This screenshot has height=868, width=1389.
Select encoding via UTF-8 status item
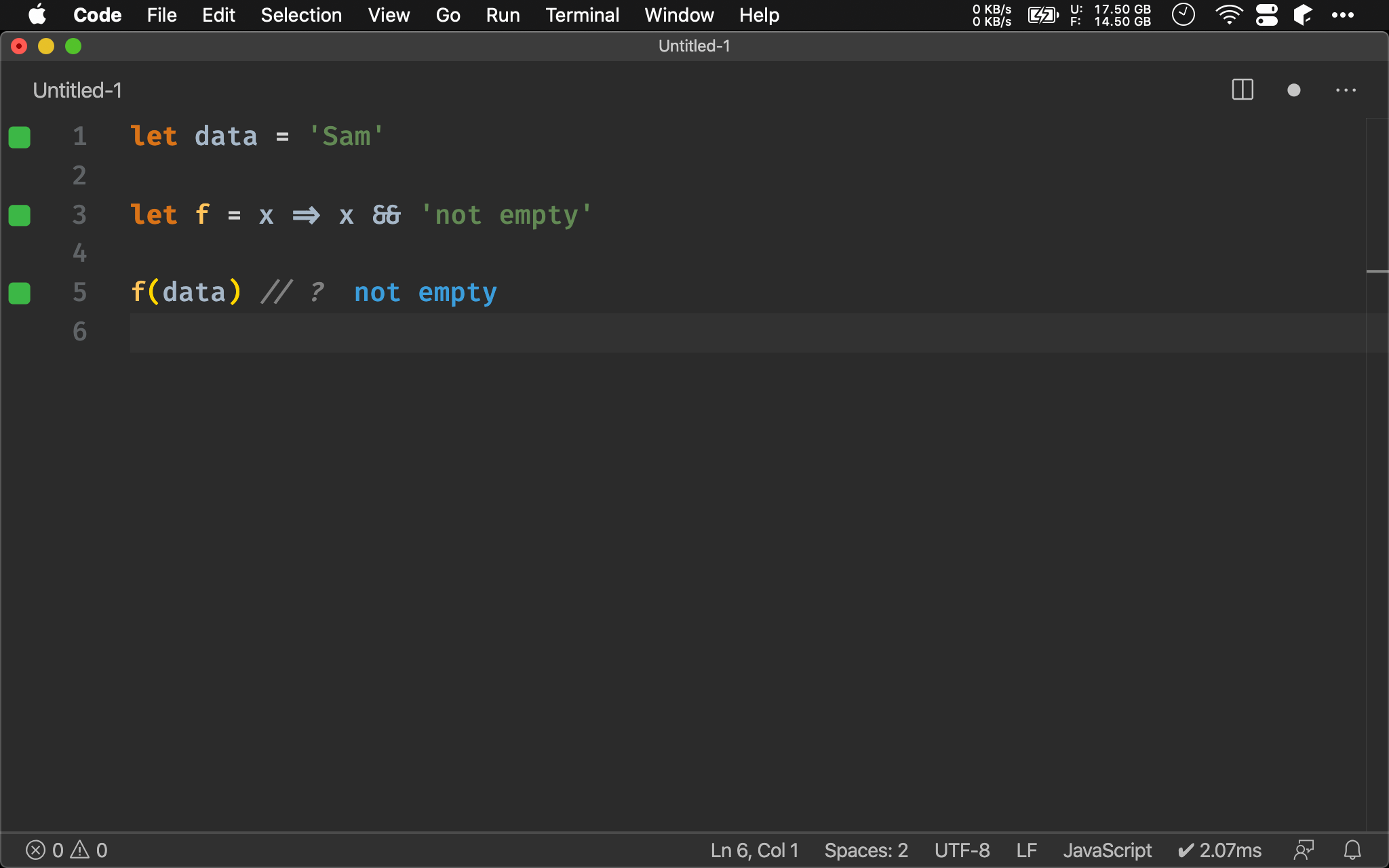point(962,850)
